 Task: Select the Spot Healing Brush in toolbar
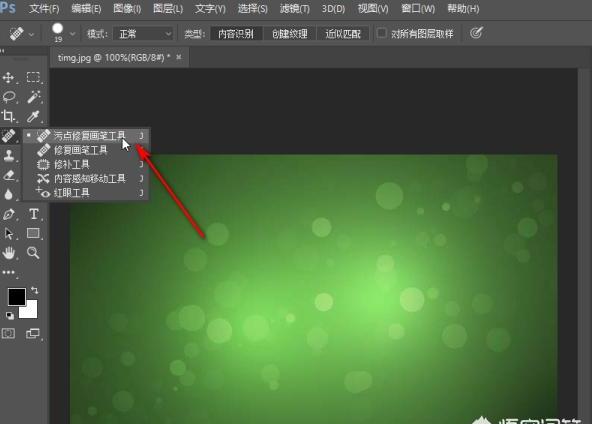(9, 136)
